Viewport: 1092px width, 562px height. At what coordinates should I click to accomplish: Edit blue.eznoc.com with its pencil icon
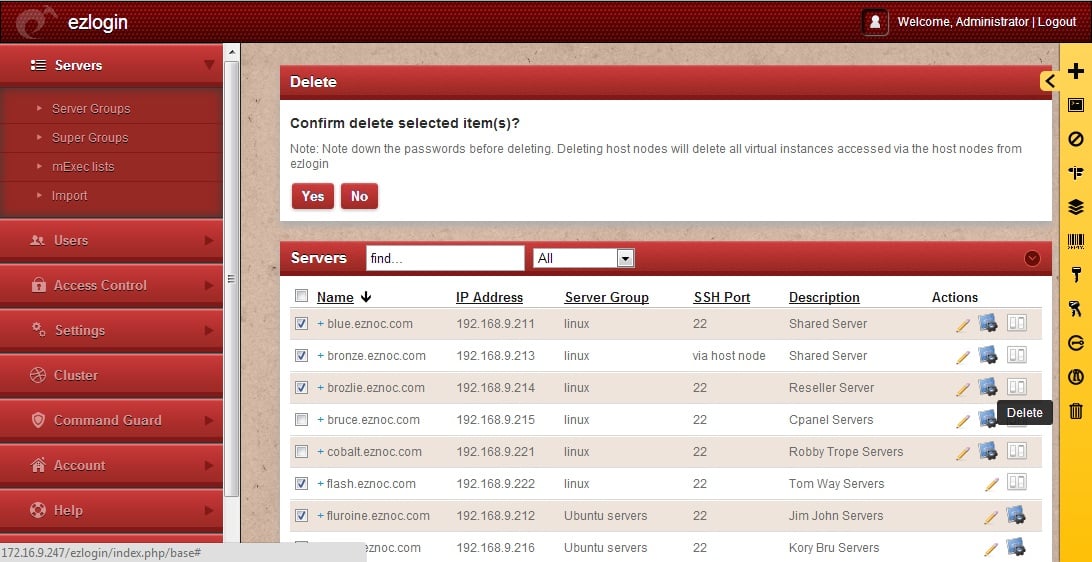click(962, 325)
